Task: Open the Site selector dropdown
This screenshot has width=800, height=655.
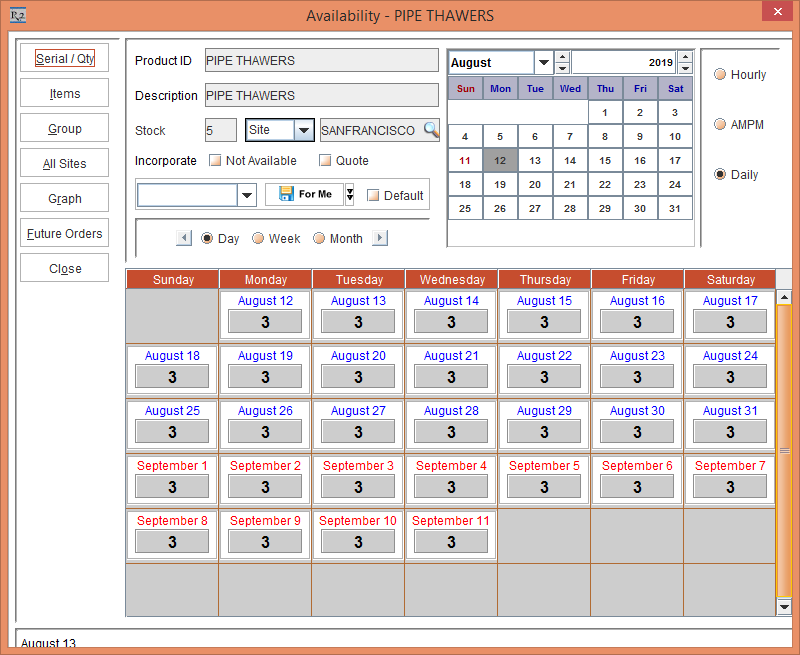Action: (304, 130)
